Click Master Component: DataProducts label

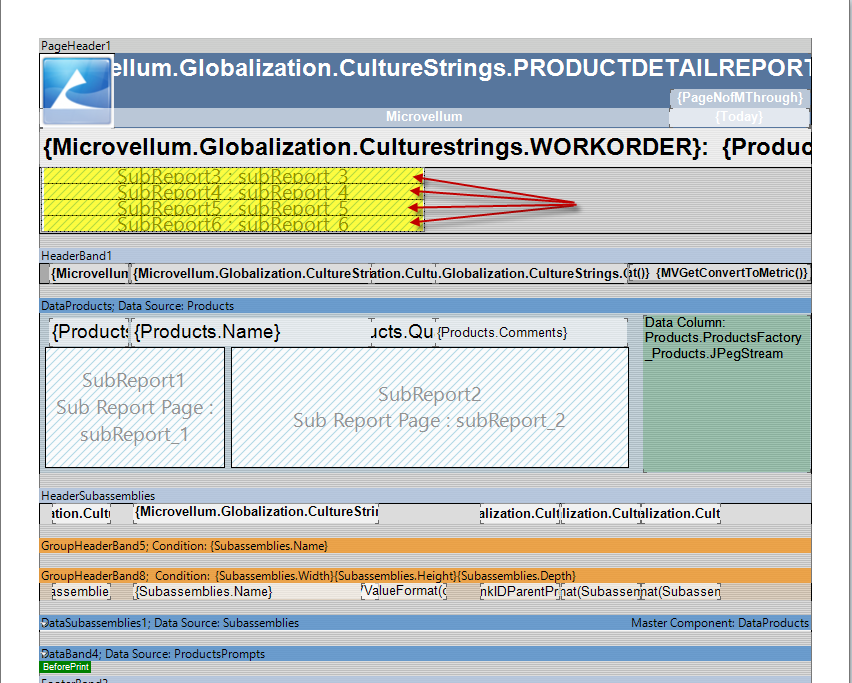[719, 623]
